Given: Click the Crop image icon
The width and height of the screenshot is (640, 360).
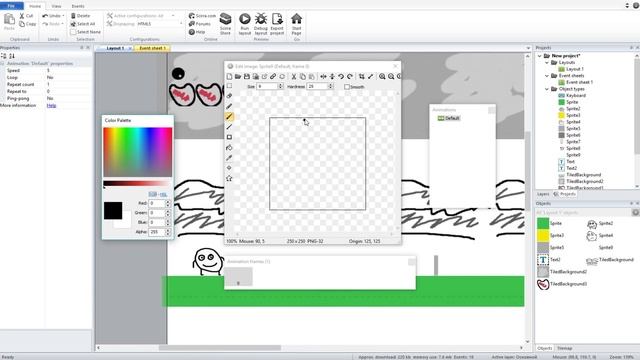Looking at the screenshot, I should pos(362,76).
